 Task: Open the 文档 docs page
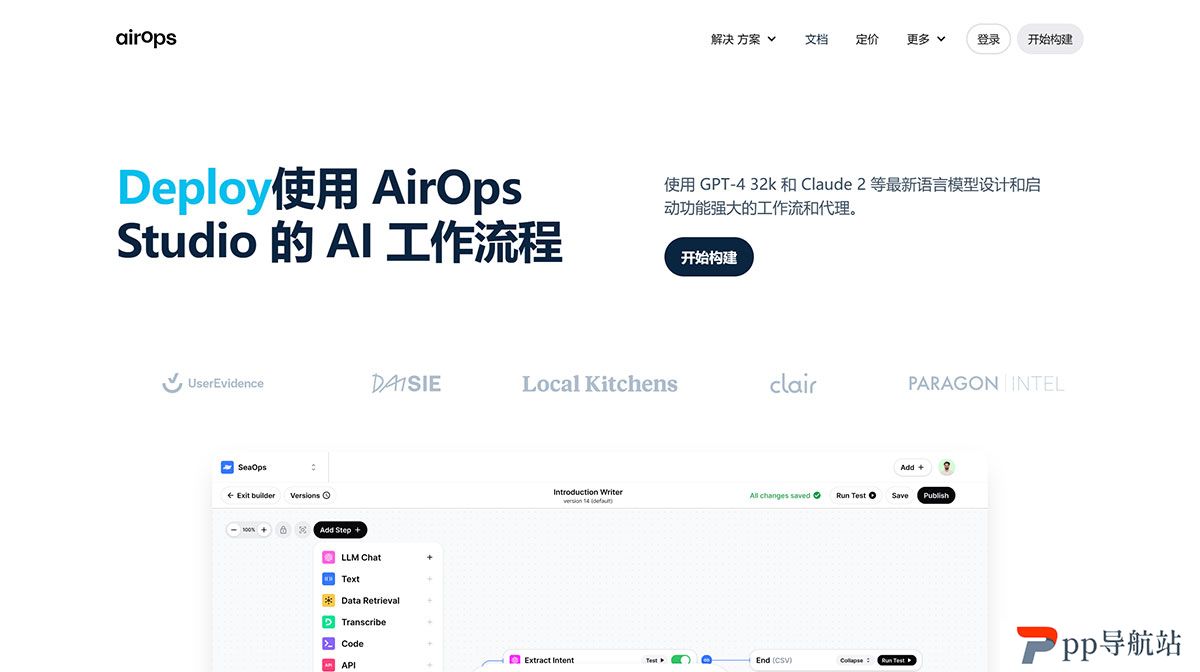pyautogui.click(x=816, y=39)
